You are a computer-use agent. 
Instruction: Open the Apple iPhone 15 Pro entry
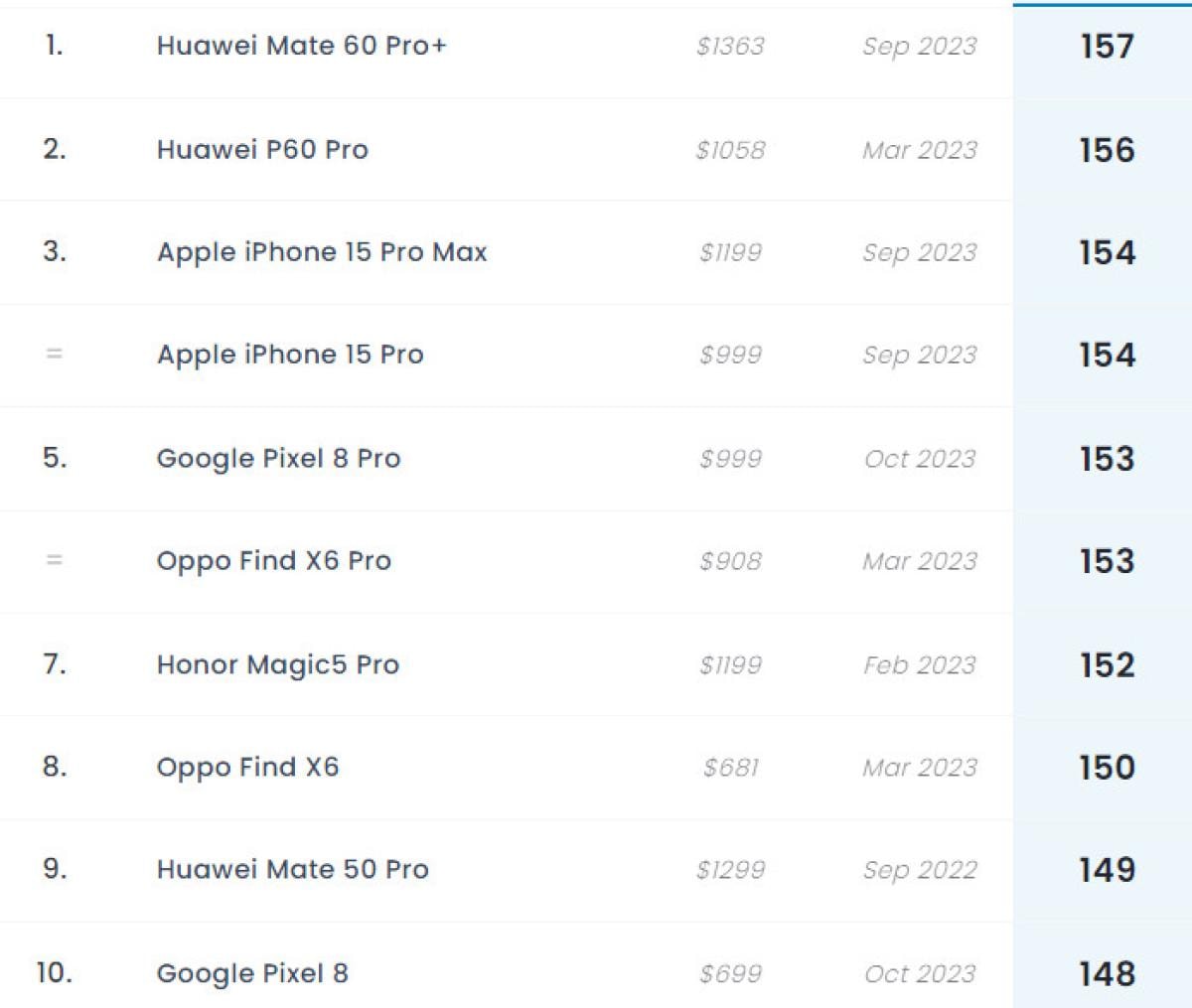[x=290, y=355]
